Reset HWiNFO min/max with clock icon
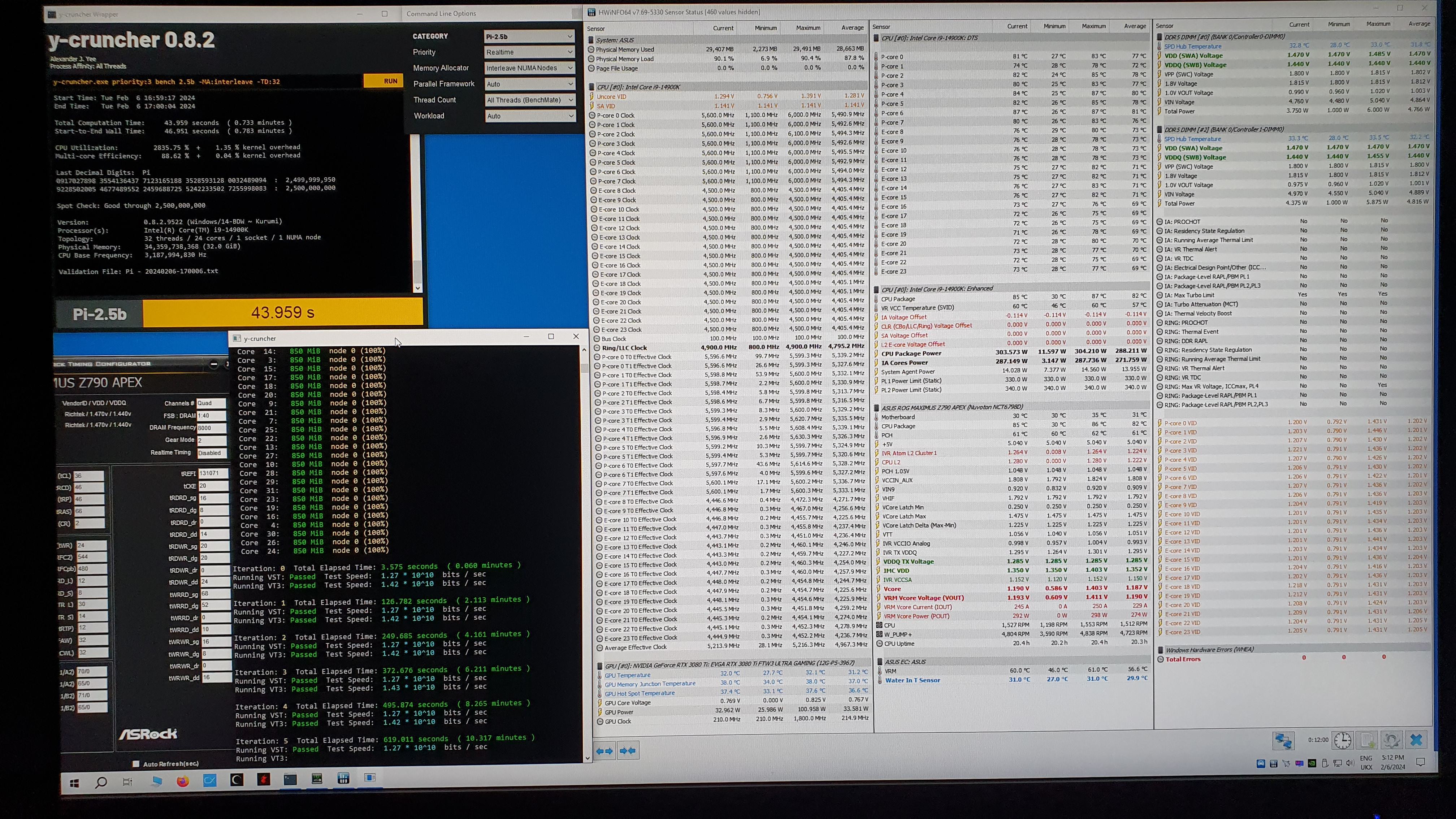The image size is (1456, 819). click(1342, 740)
